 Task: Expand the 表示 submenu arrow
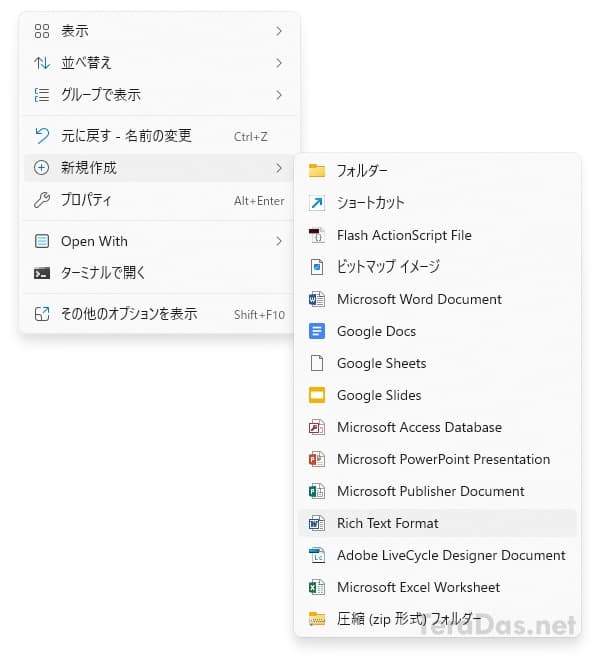[x=279, y=31]
